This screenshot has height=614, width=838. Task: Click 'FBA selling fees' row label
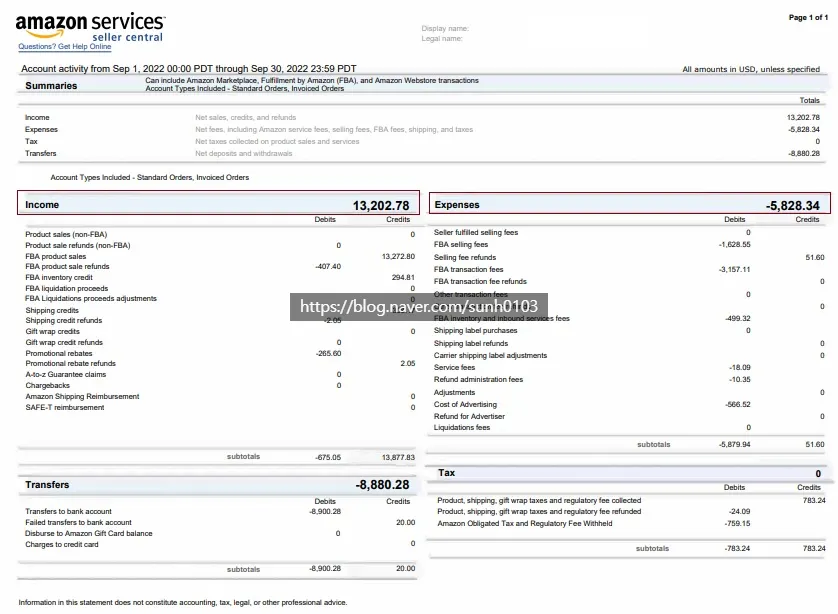point(461,245)
